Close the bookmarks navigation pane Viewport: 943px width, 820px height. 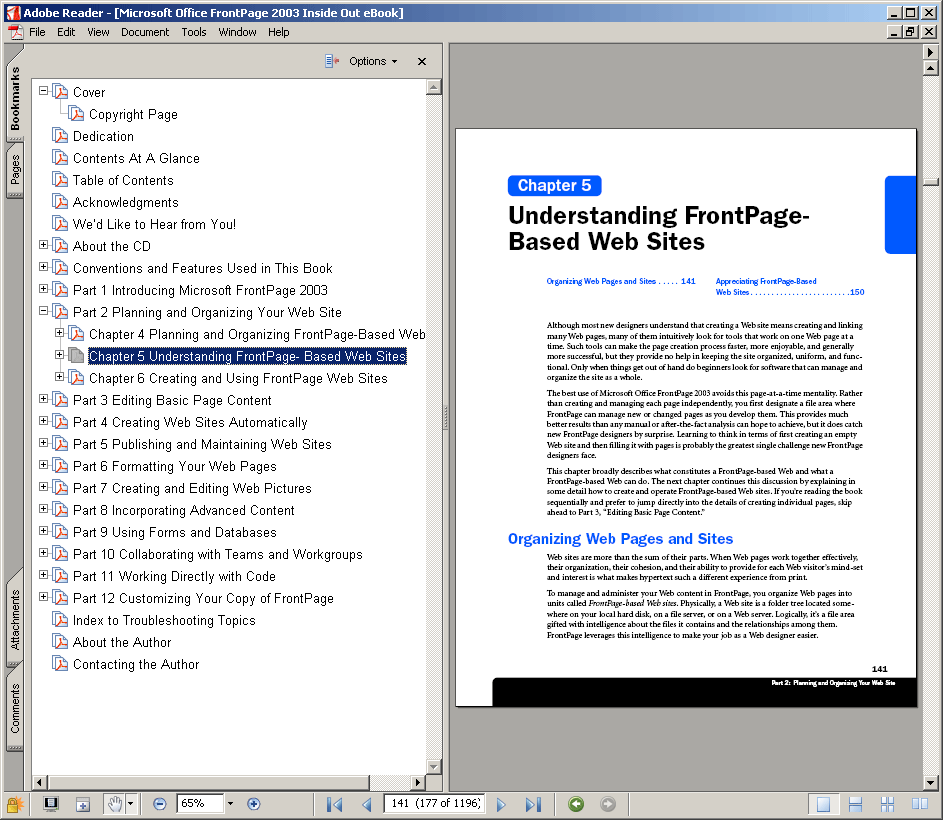[422, 61]
